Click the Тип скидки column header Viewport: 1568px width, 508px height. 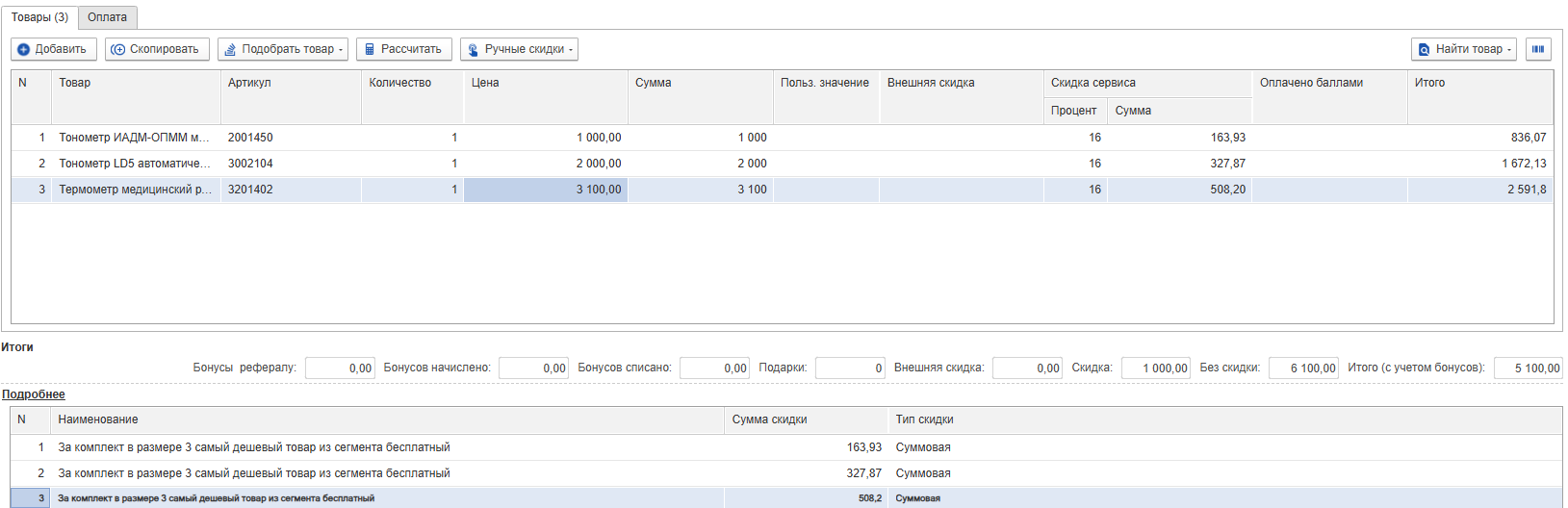point(1224,419)
